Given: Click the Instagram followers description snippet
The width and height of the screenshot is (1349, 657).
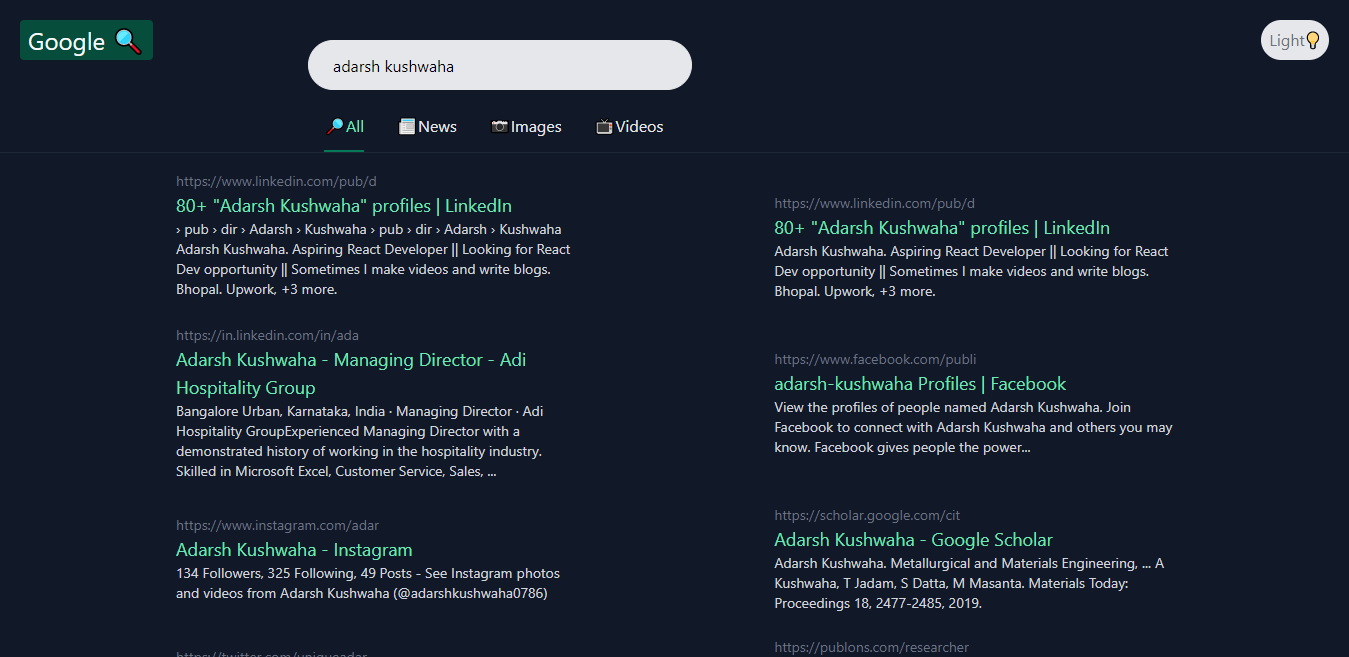Looking at the screenshot, I should click(x=368, y=583).
